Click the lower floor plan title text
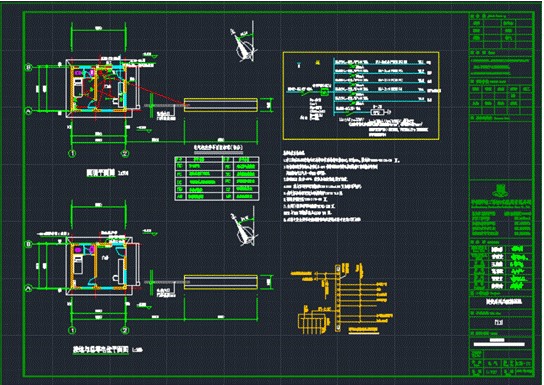The height and width of the screenshot is (385, 544). [x=101, y=349]
